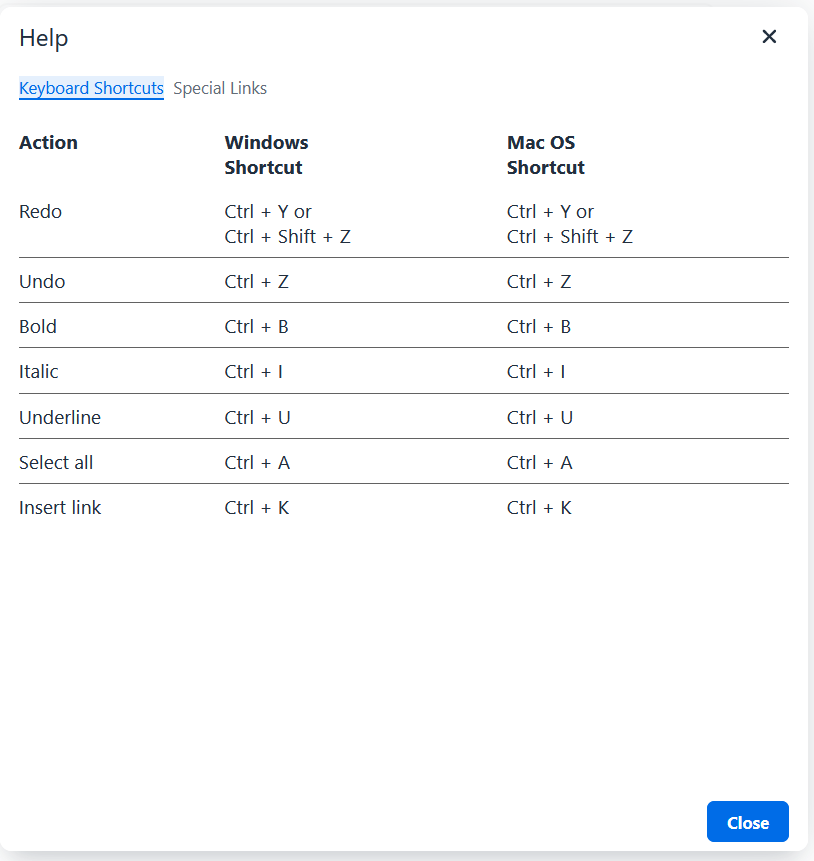This screenshot has height=861, width=814.
Task: Click the Help dialog title
Action: point(43,38)
